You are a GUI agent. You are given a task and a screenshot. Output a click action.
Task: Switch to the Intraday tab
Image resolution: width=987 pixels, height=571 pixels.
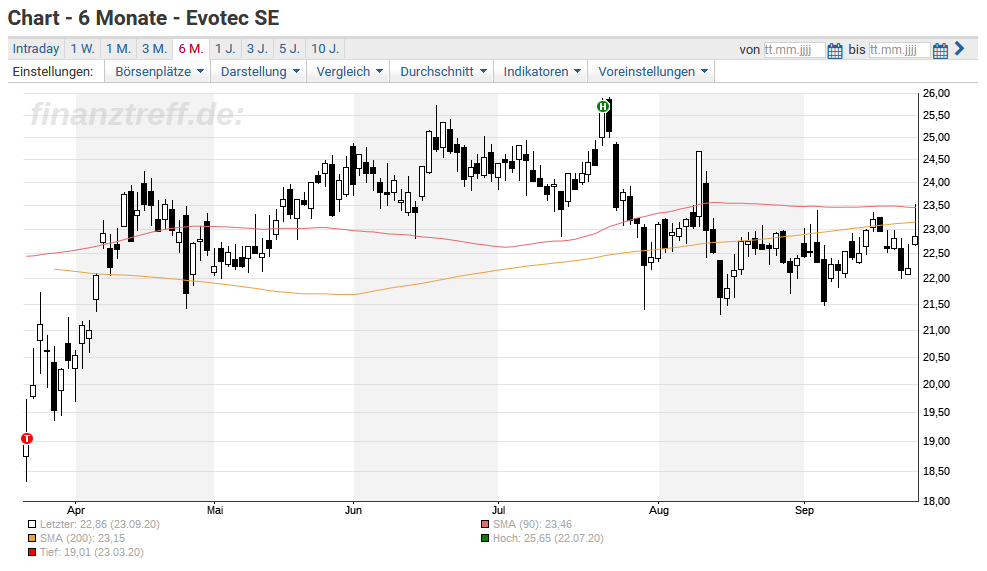36,48
